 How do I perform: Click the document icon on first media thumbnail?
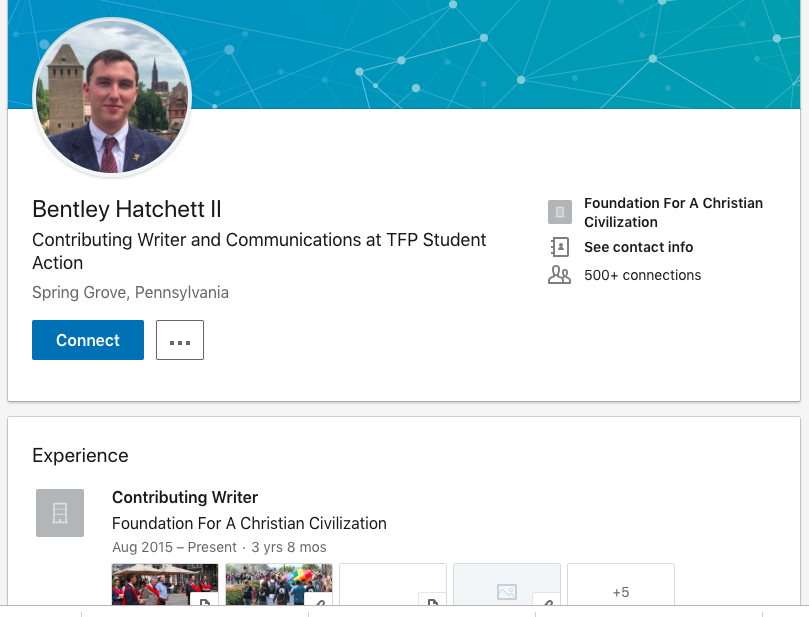tap(204, 600)
